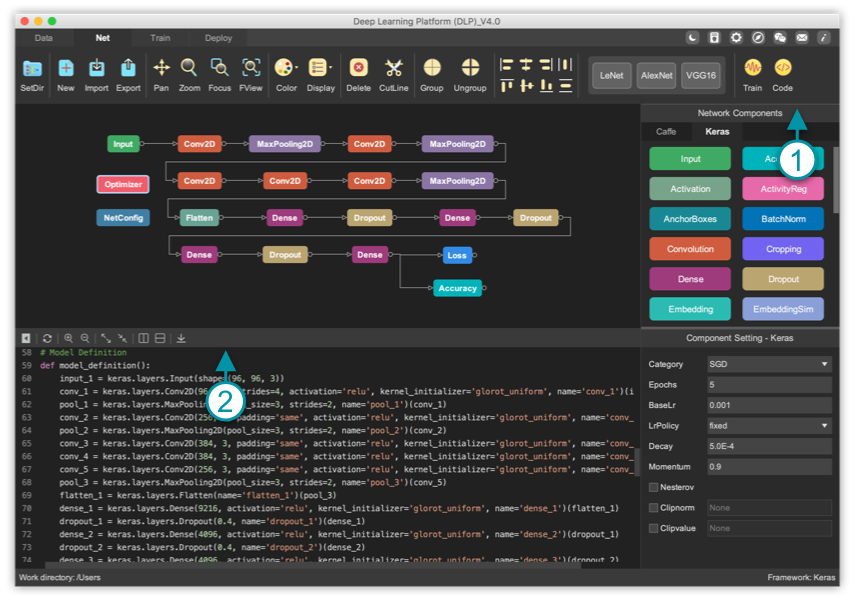This screenshot has width=855, height=600.
Task: Select the Caffe components tab
Action: 666,131
